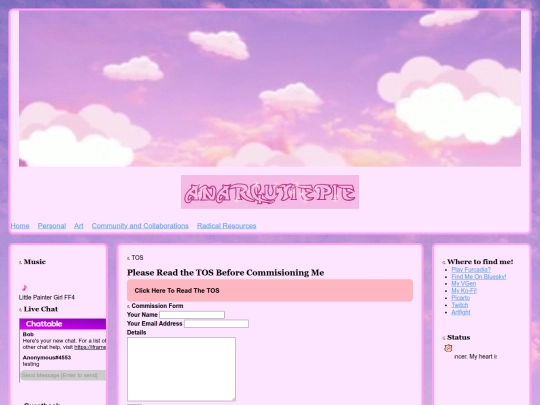Image resolution: width=540 pixels, height=405 pixels.
Task: Click the Chattable chat header
Action: [63, 324]
